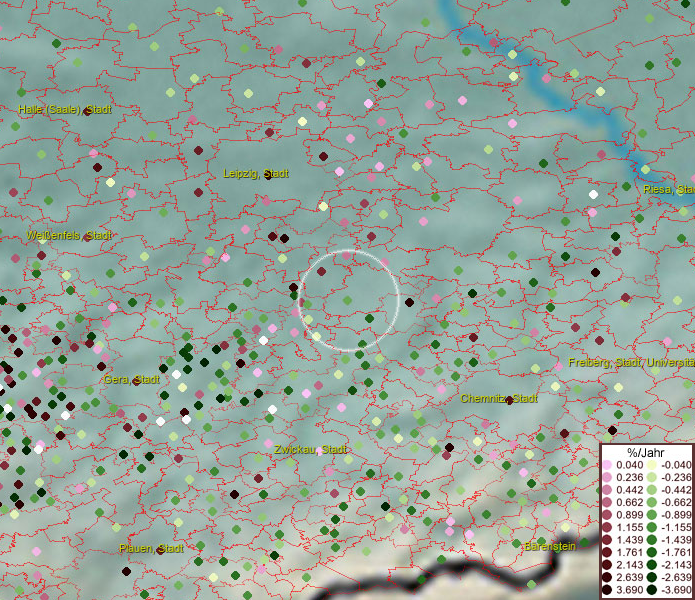Viewport: 695px width, 600px height.
Task: Click the %/Jahr legend title
Action: 646,452
